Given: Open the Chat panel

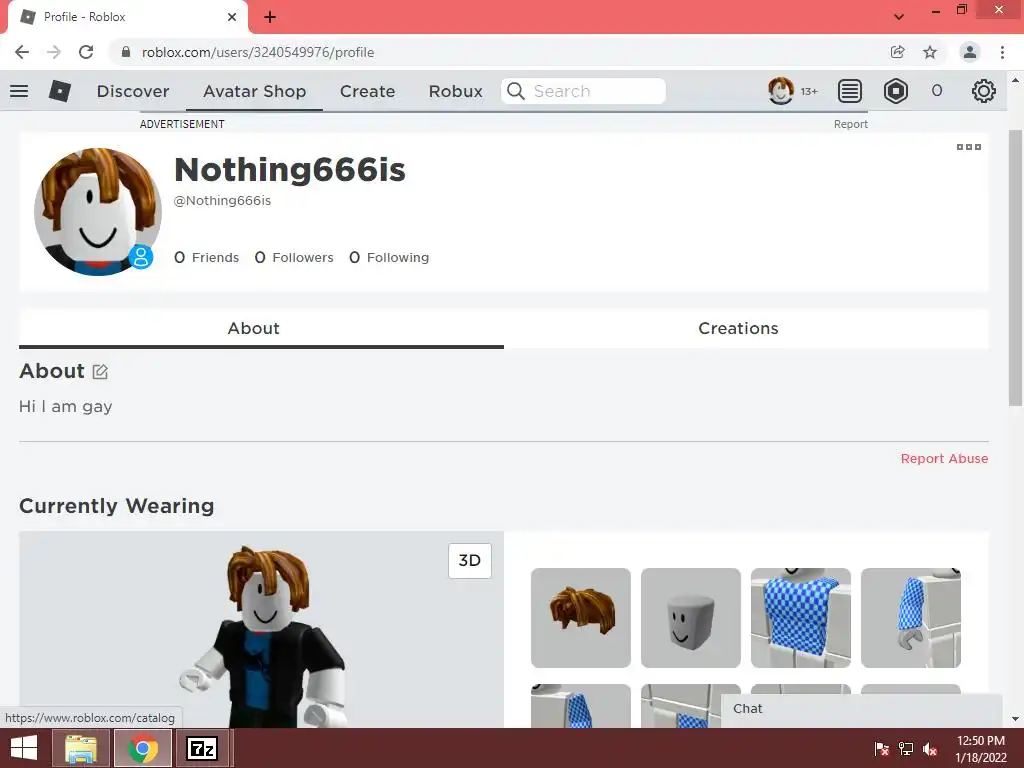Looking at the screenshot, I should click(x=861, y=709).
